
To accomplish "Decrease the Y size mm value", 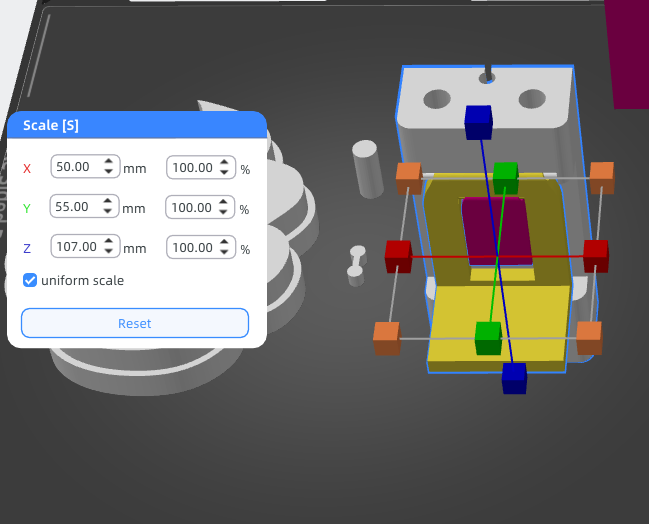I will [x=108, y=211].
